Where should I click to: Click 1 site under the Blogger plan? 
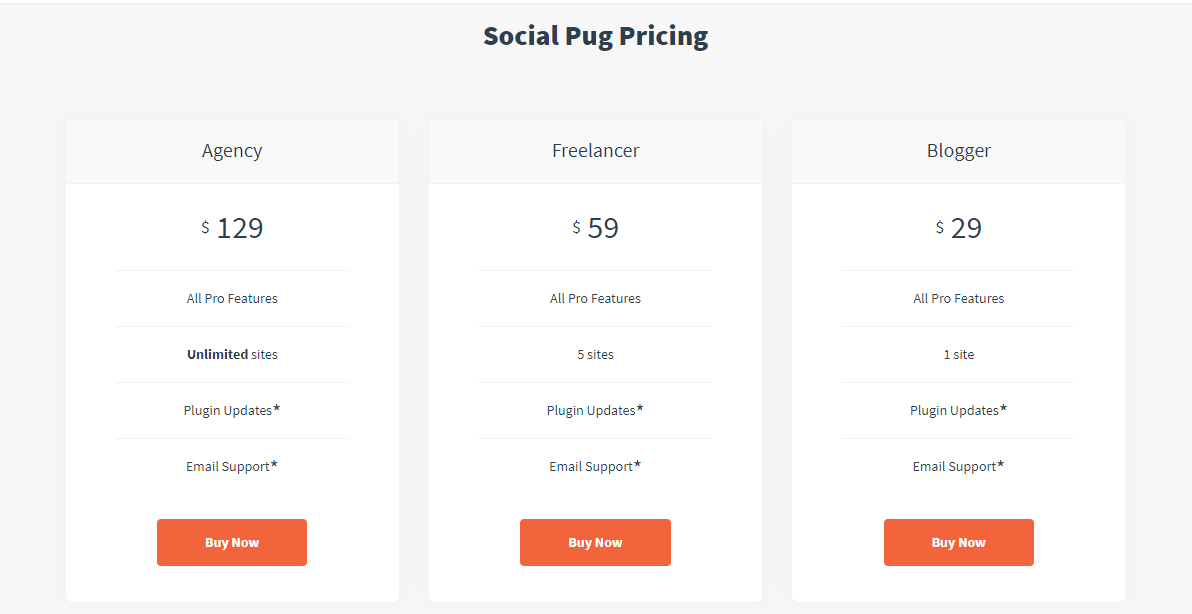click(958, 354)
